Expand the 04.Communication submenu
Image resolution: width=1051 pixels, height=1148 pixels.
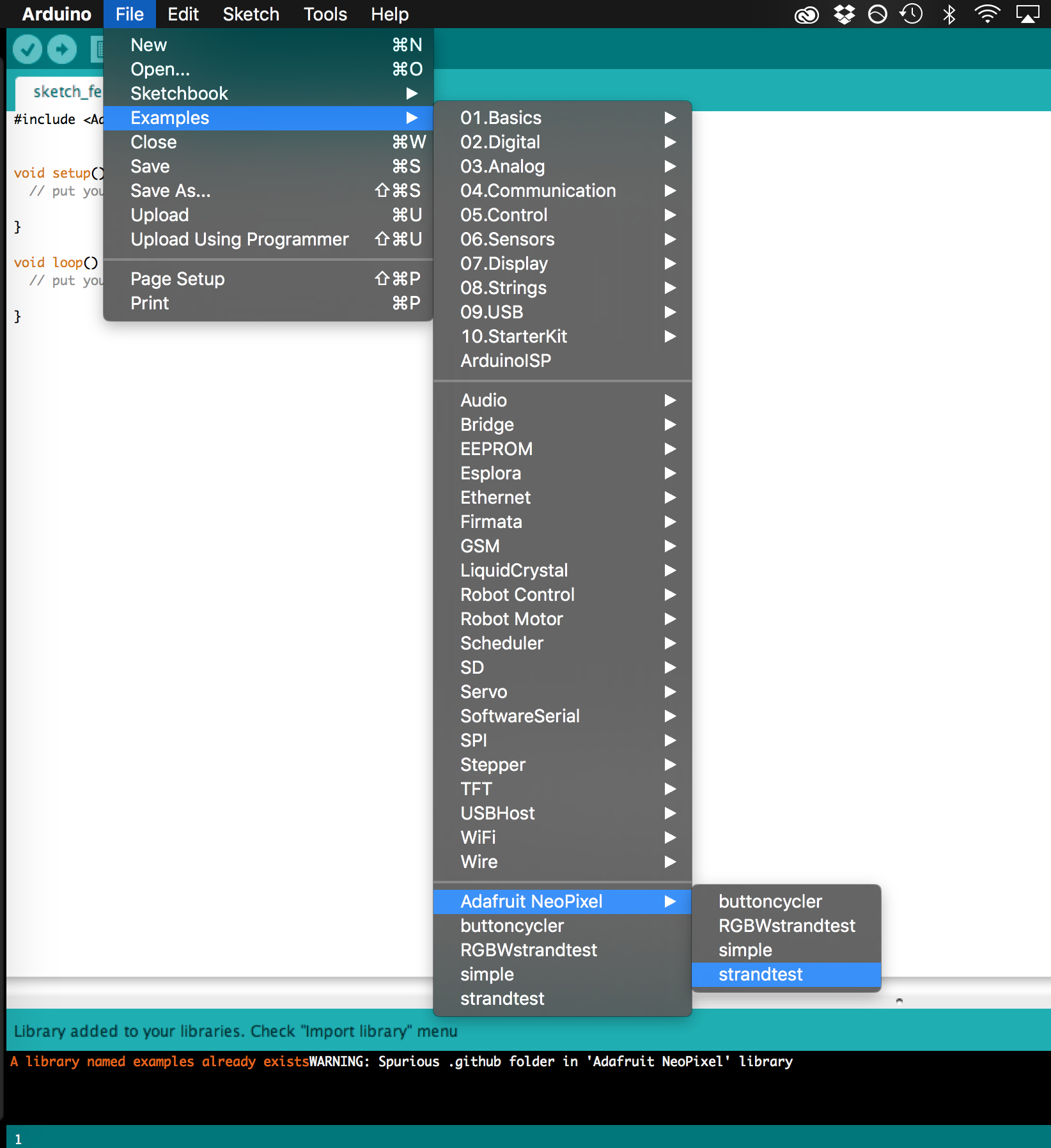(x=563, y=190)
